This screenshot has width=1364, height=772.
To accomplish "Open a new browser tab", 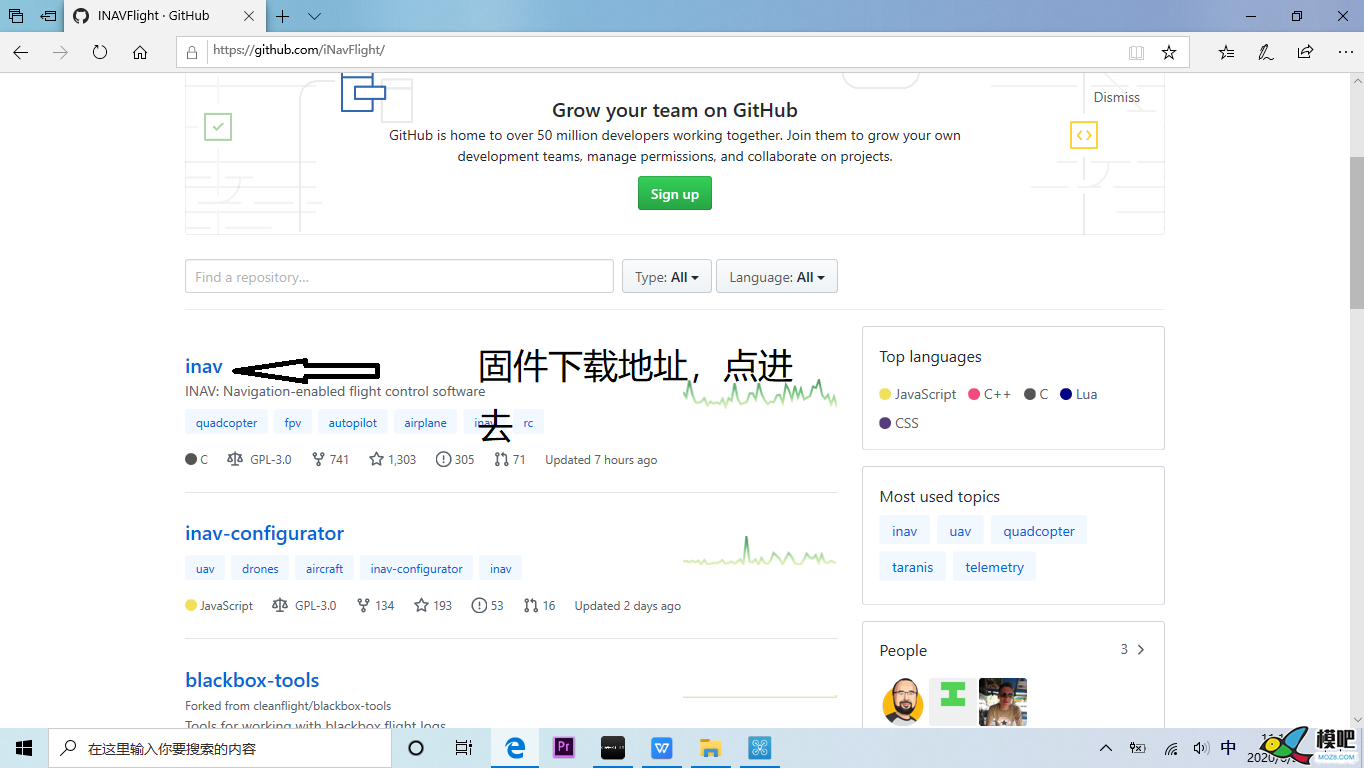I will [x=283, y=16].
